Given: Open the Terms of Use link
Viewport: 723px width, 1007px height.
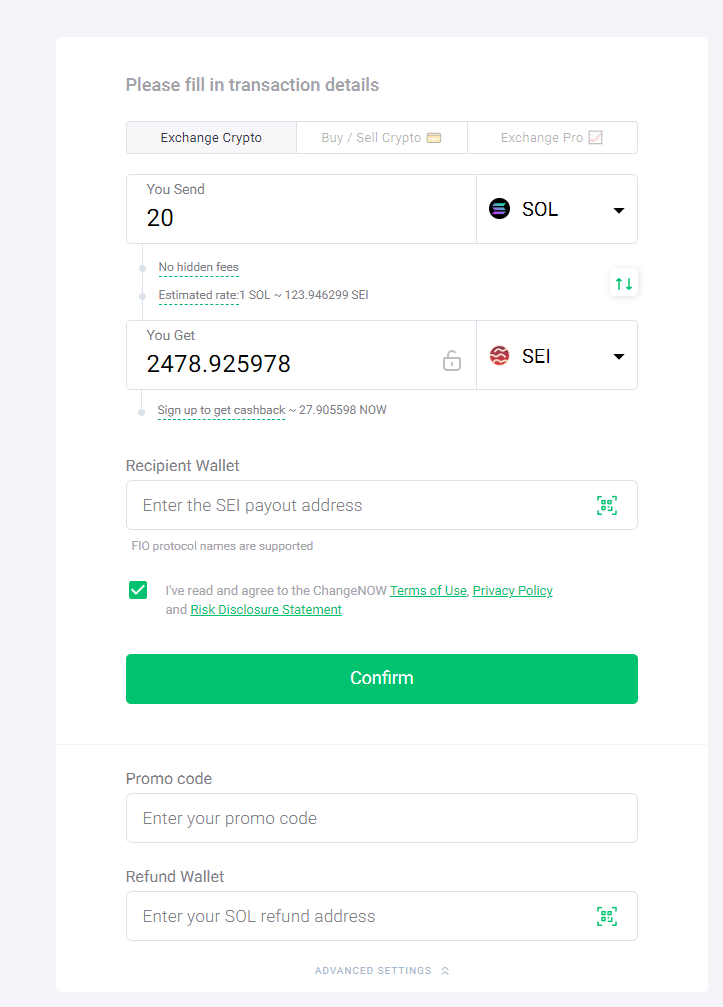Looking at the screenshot, I should [x=428, y=591].
